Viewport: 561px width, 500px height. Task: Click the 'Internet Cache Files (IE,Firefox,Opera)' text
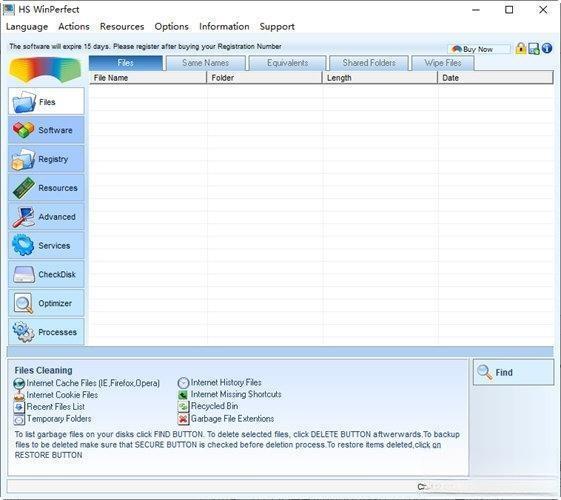click(x=93, y=383)
